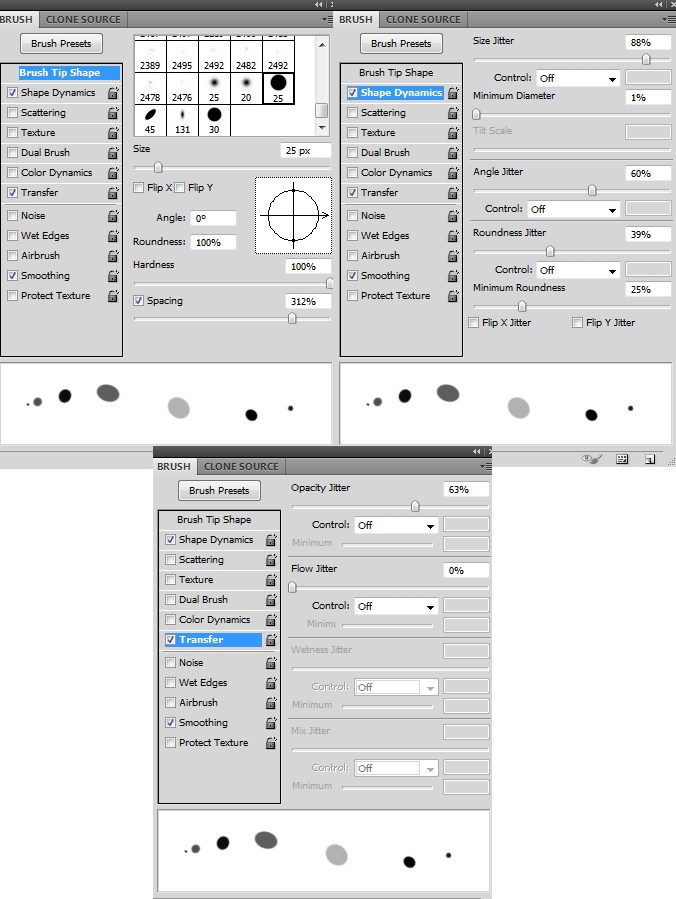
Task: Click Brush Presets button in Shape Dynamics panel
Action: [x=401, y=44]
